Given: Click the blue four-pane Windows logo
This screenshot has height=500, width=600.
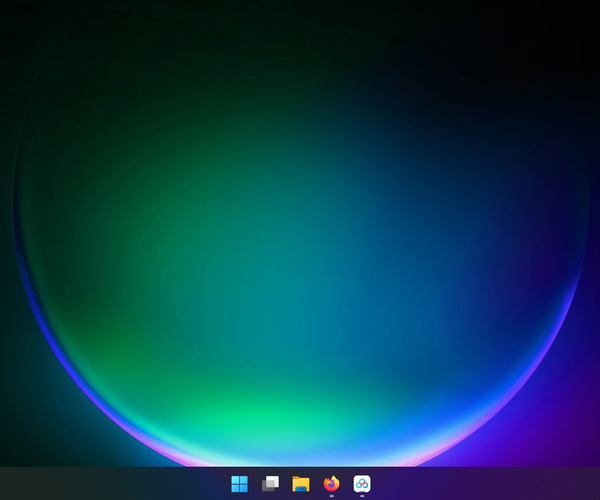Looking at the screenshot, I should point(239,484).
